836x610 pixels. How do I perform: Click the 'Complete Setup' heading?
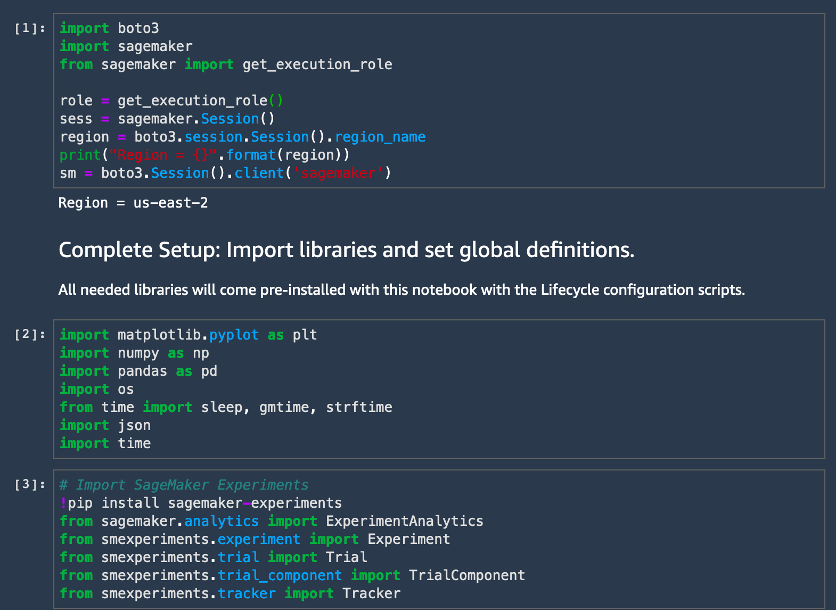(347, 250)
